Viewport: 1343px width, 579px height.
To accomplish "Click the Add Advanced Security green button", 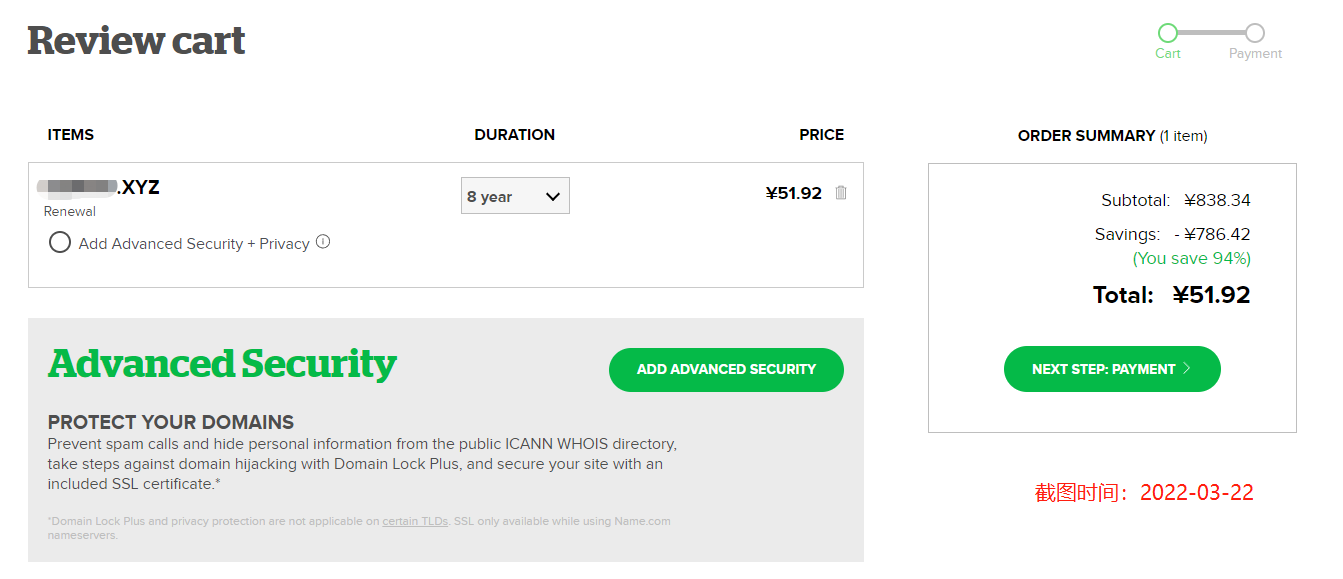I will click(x=726, y=370).
